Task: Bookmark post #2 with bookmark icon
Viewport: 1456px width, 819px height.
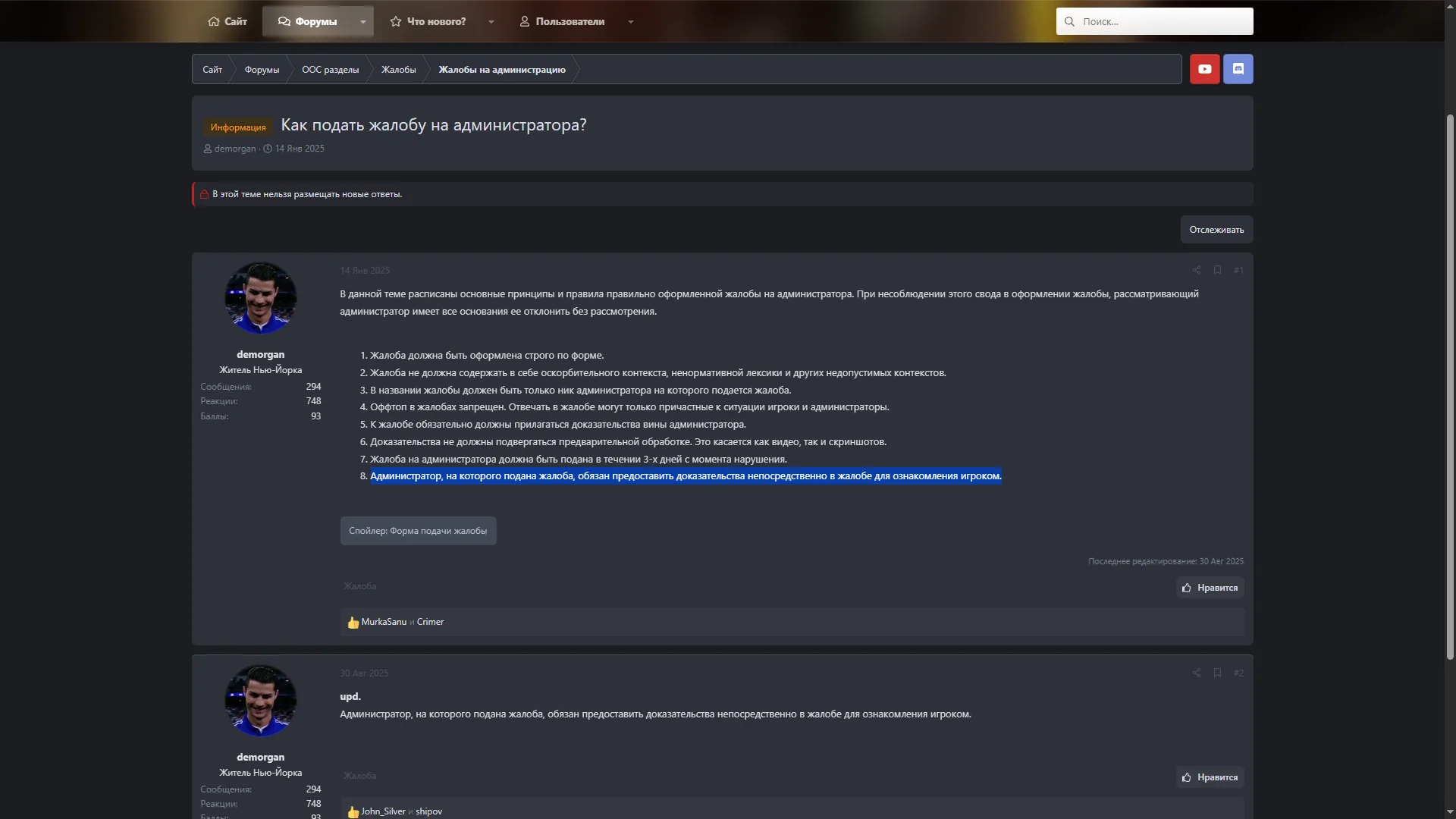Action: (1217, 673)
